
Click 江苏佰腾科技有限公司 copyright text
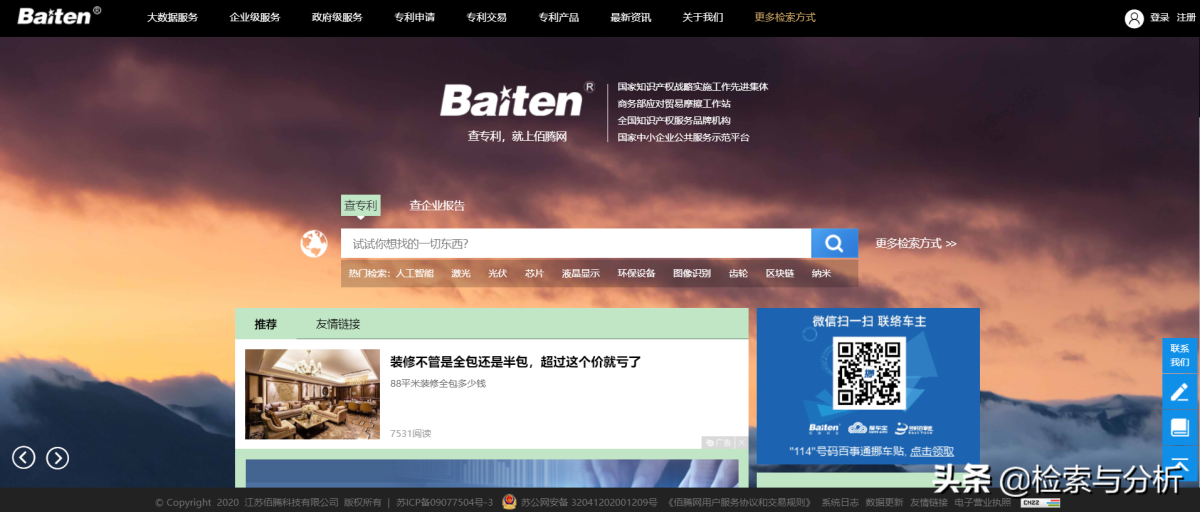tap(291, 502)
